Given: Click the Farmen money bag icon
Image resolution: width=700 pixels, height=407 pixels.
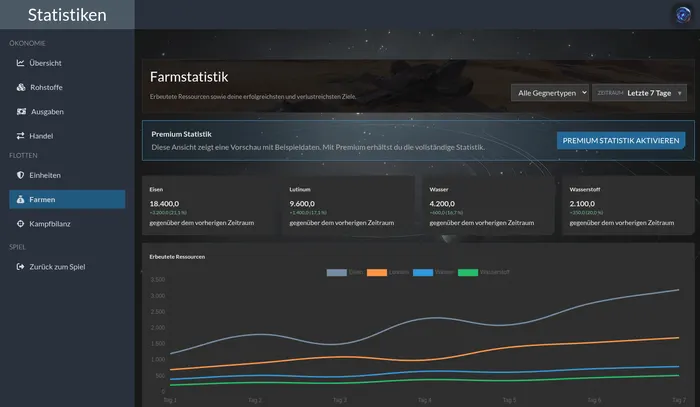Looking at the screenshot, I should click(21, 199).
